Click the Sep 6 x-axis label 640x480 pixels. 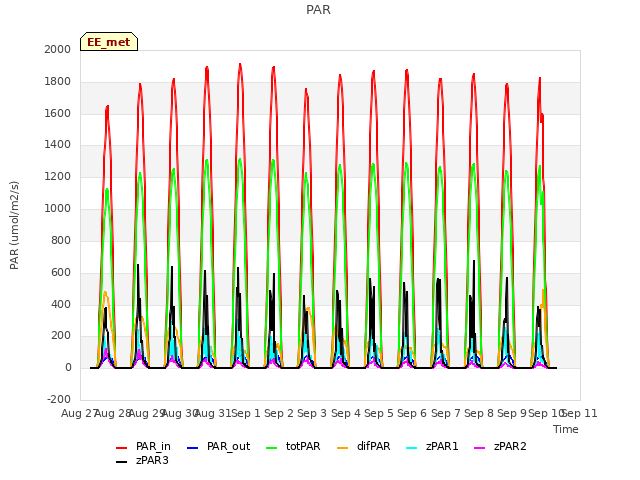click(x=412, y=413)
